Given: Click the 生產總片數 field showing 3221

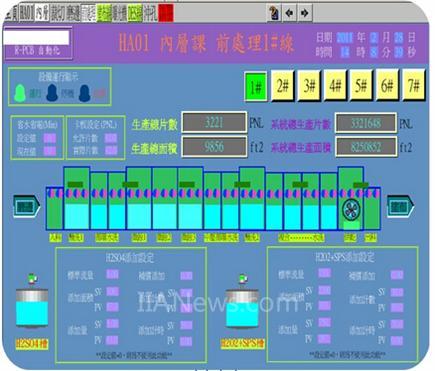Looking at the screenshot, I should tap(214, 123).
